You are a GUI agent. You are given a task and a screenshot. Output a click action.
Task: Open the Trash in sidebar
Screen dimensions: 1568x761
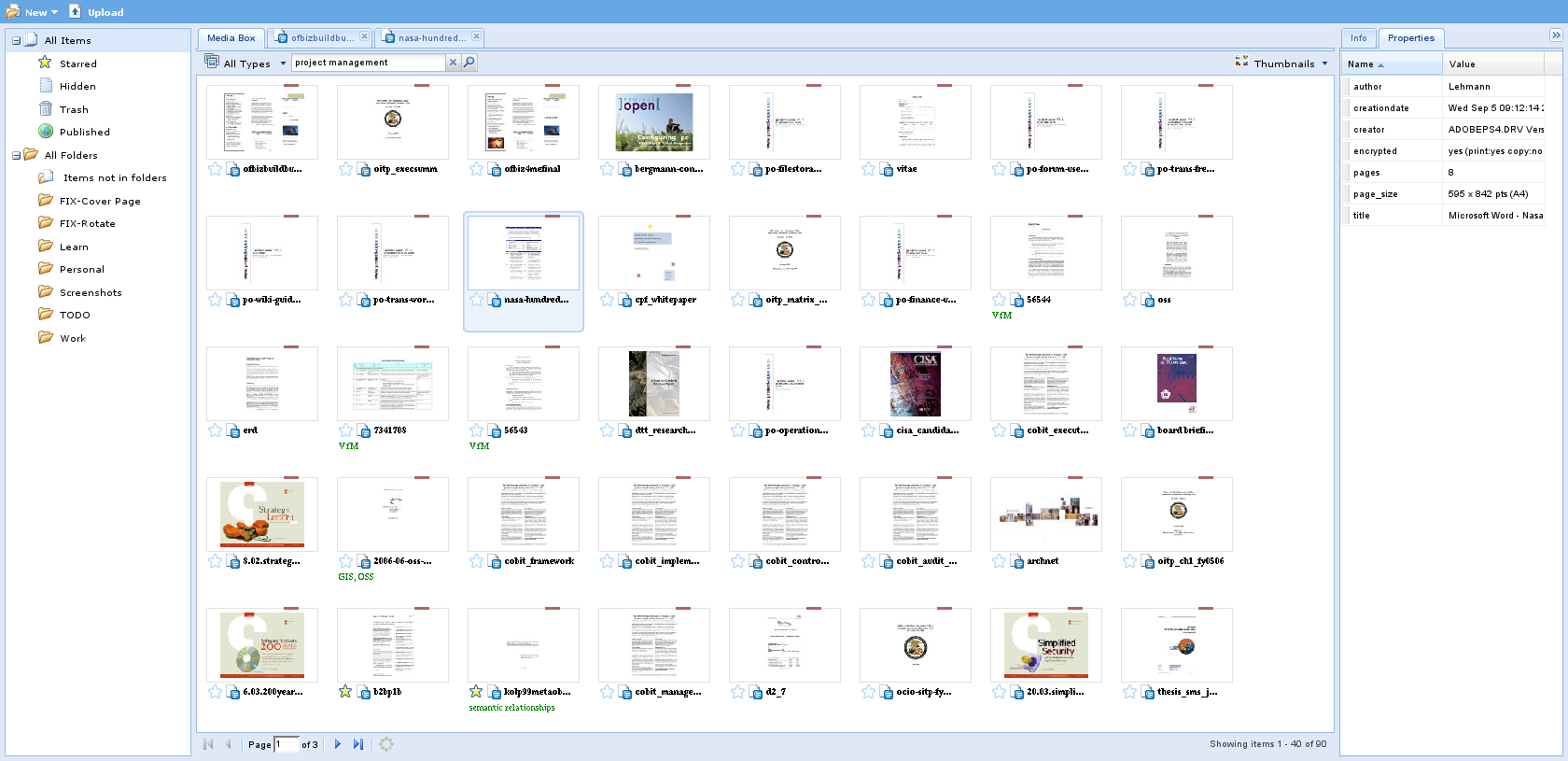point(74,109)
